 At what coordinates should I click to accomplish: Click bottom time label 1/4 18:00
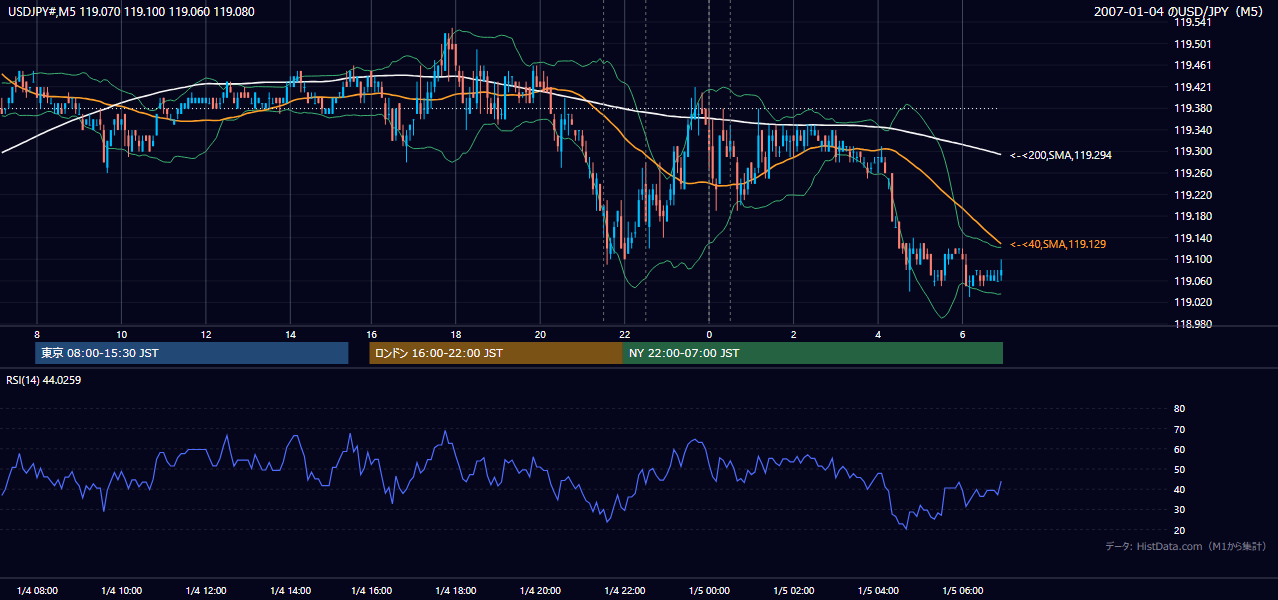(457, 590)
